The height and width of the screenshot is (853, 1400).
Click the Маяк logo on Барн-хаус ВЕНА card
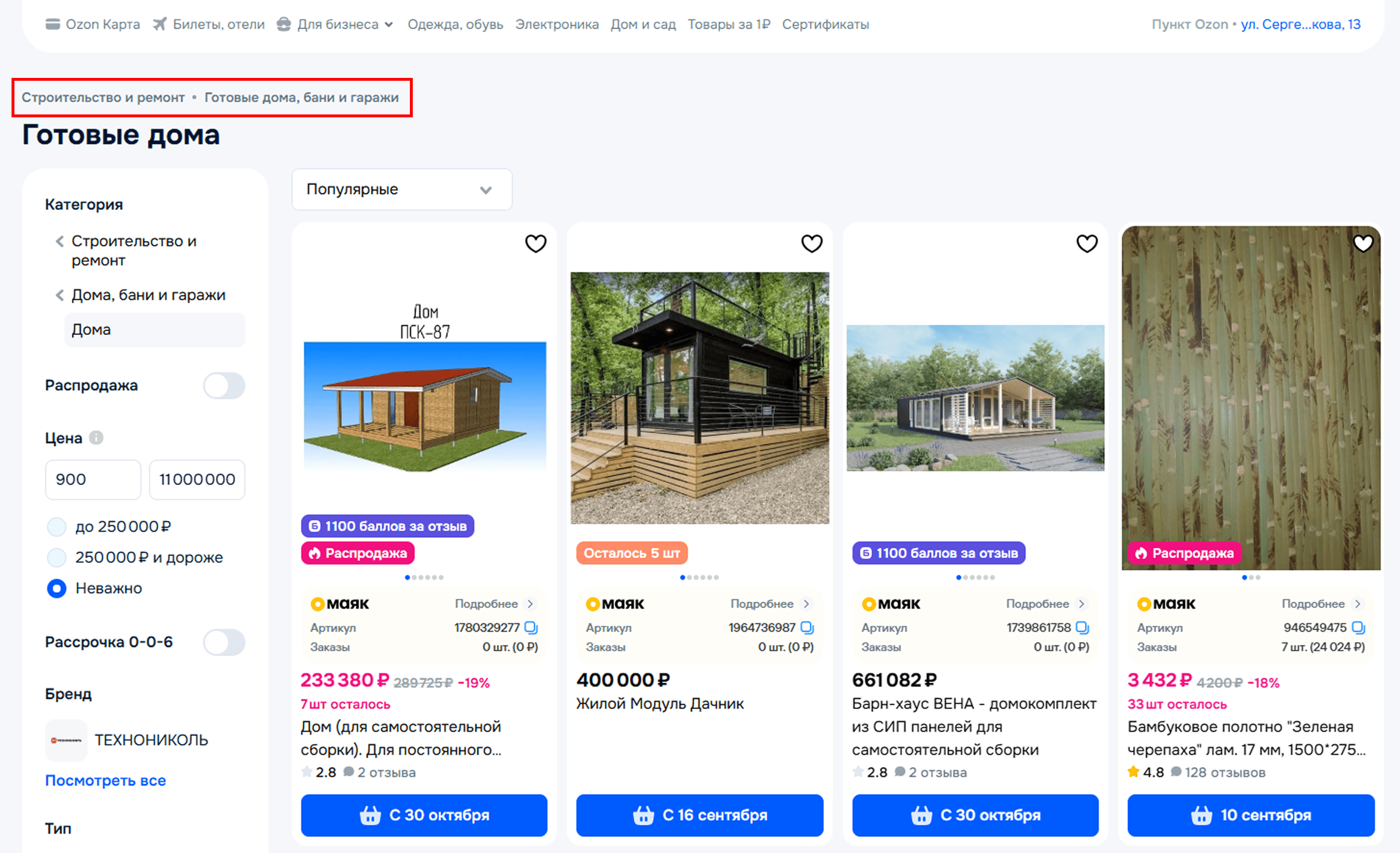[891, 604]
